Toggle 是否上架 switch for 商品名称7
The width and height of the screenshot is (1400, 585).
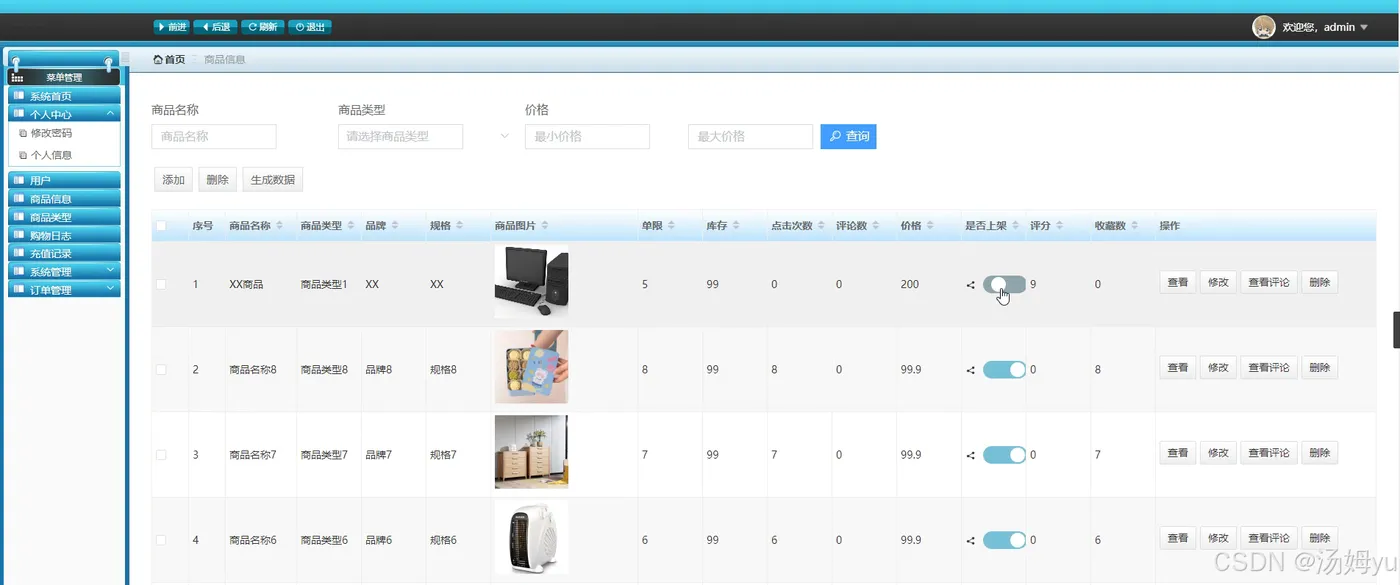(1004, 454)
